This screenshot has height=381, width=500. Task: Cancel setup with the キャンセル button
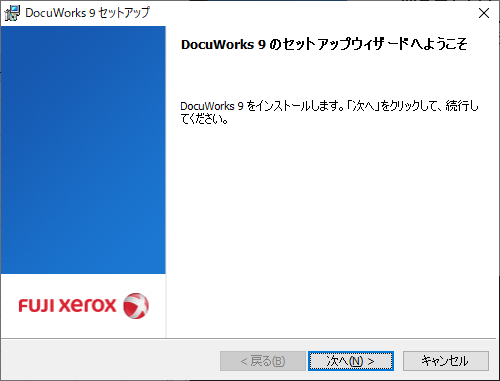(446, 361)
